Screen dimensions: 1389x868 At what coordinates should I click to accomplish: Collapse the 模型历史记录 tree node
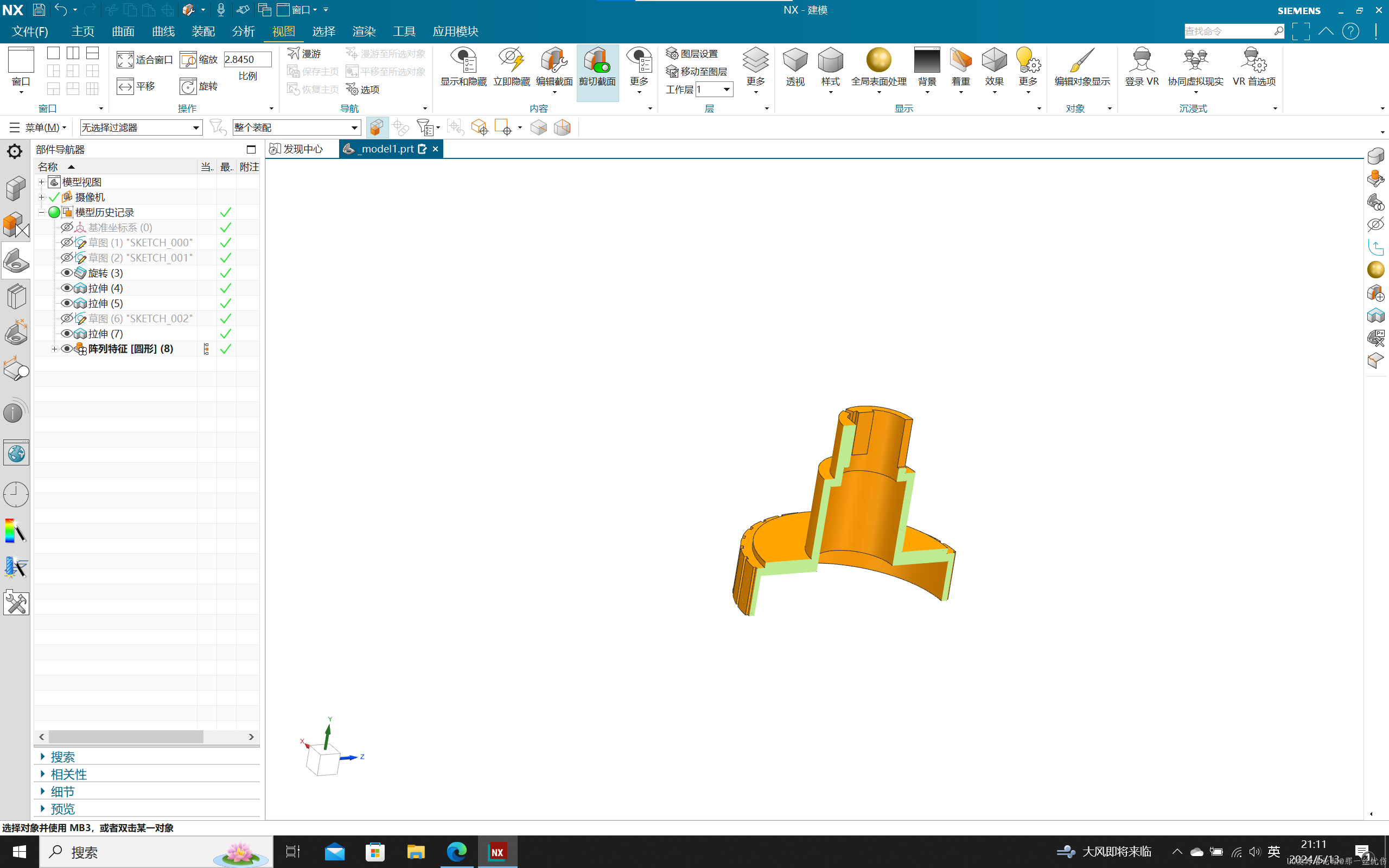41,213
